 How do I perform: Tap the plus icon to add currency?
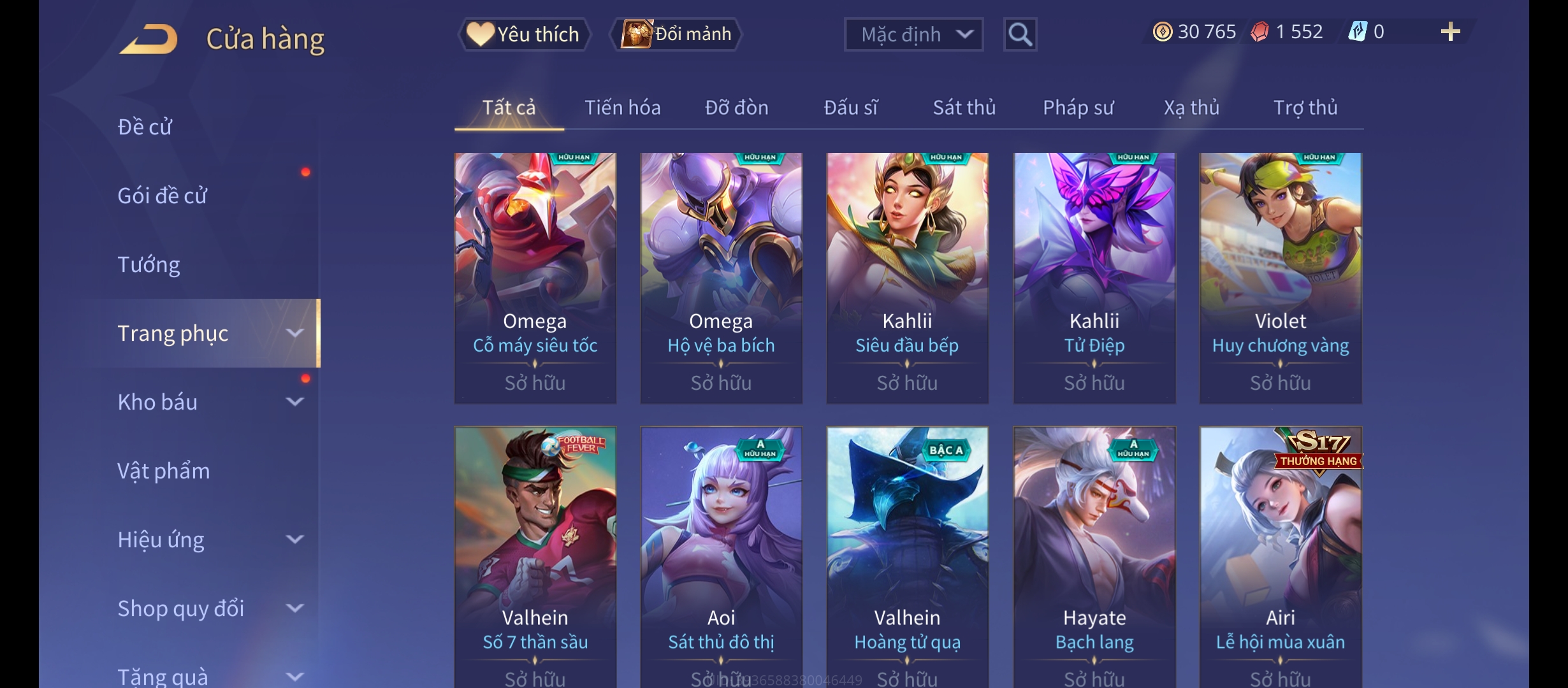(1450, 32)
